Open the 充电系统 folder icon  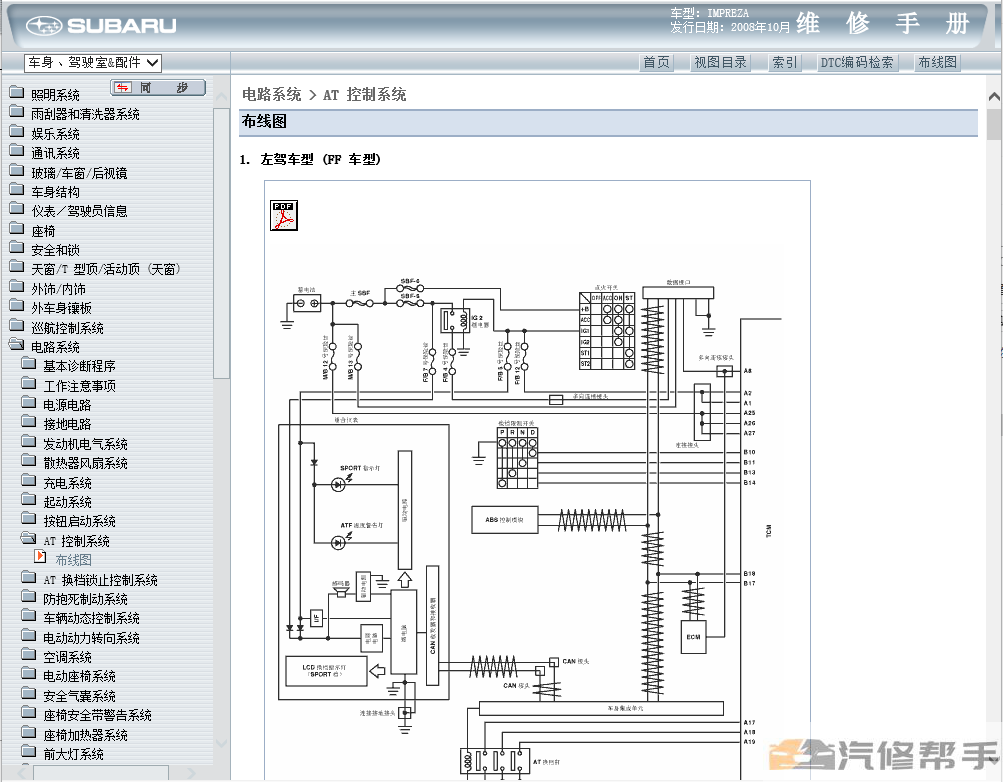28,481
